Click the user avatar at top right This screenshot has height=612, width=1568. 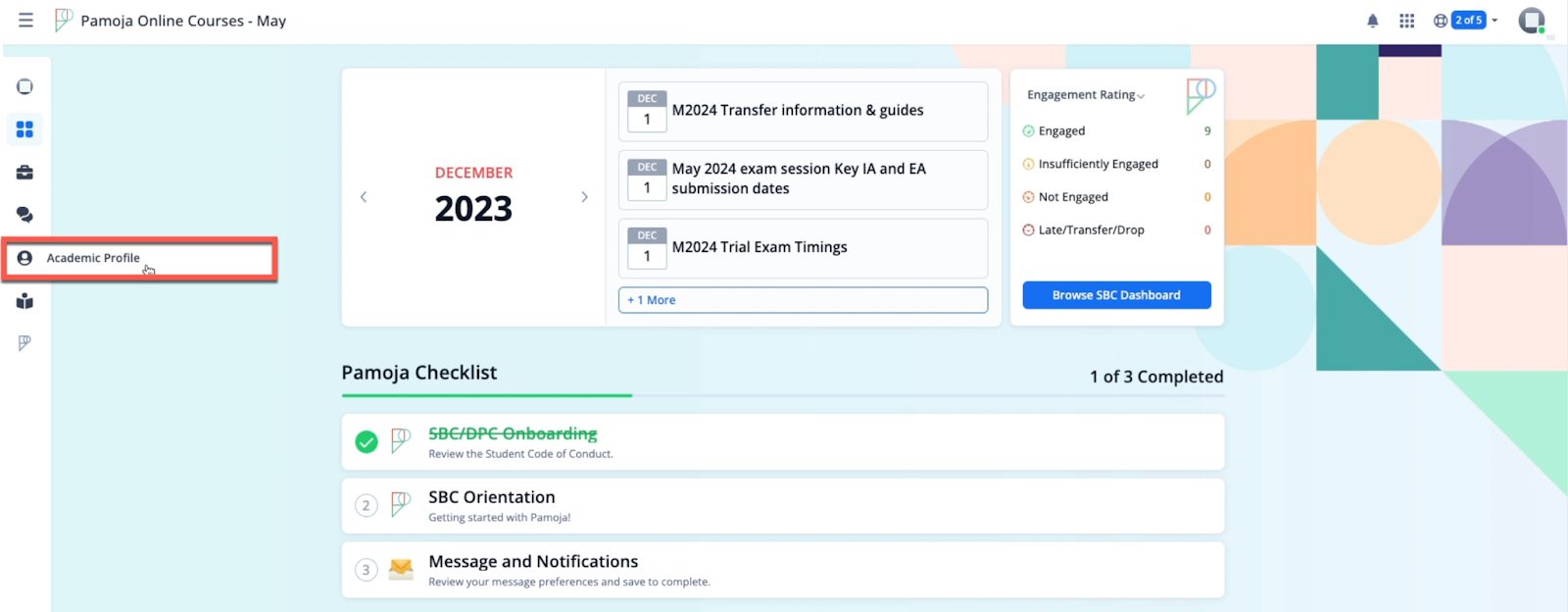pyautogui.click(x=1531, y=21)
